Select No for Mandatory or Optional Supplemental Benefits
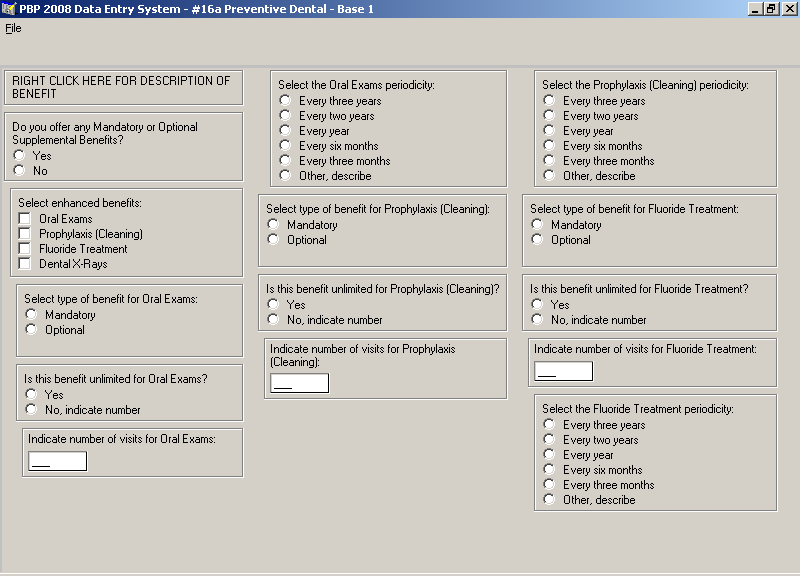 coord(19,170)
